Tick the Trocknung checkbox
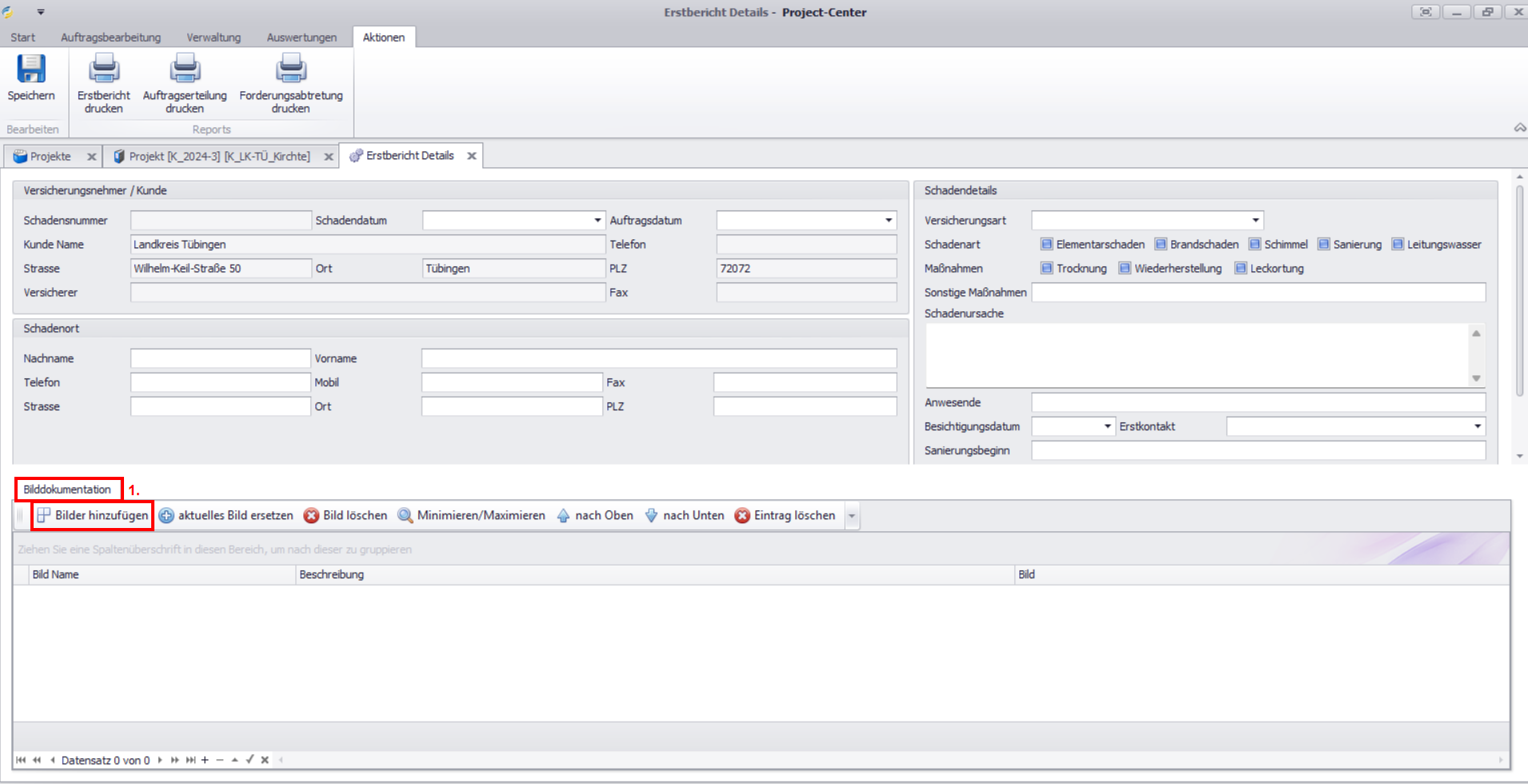This screenshot has height=784, width=1528. pyautogui.click(x=1046, y=269)
